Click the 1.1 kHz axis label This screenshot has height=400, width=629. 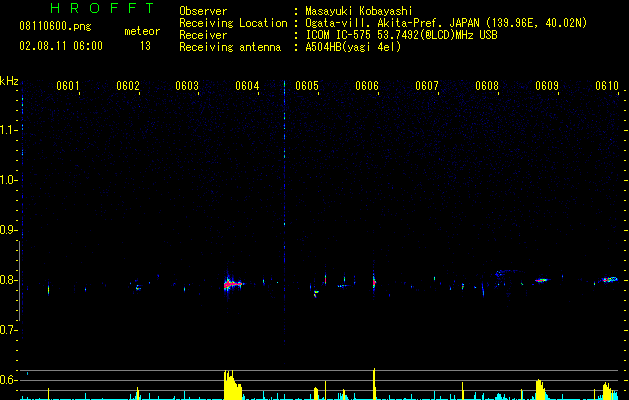9,130
